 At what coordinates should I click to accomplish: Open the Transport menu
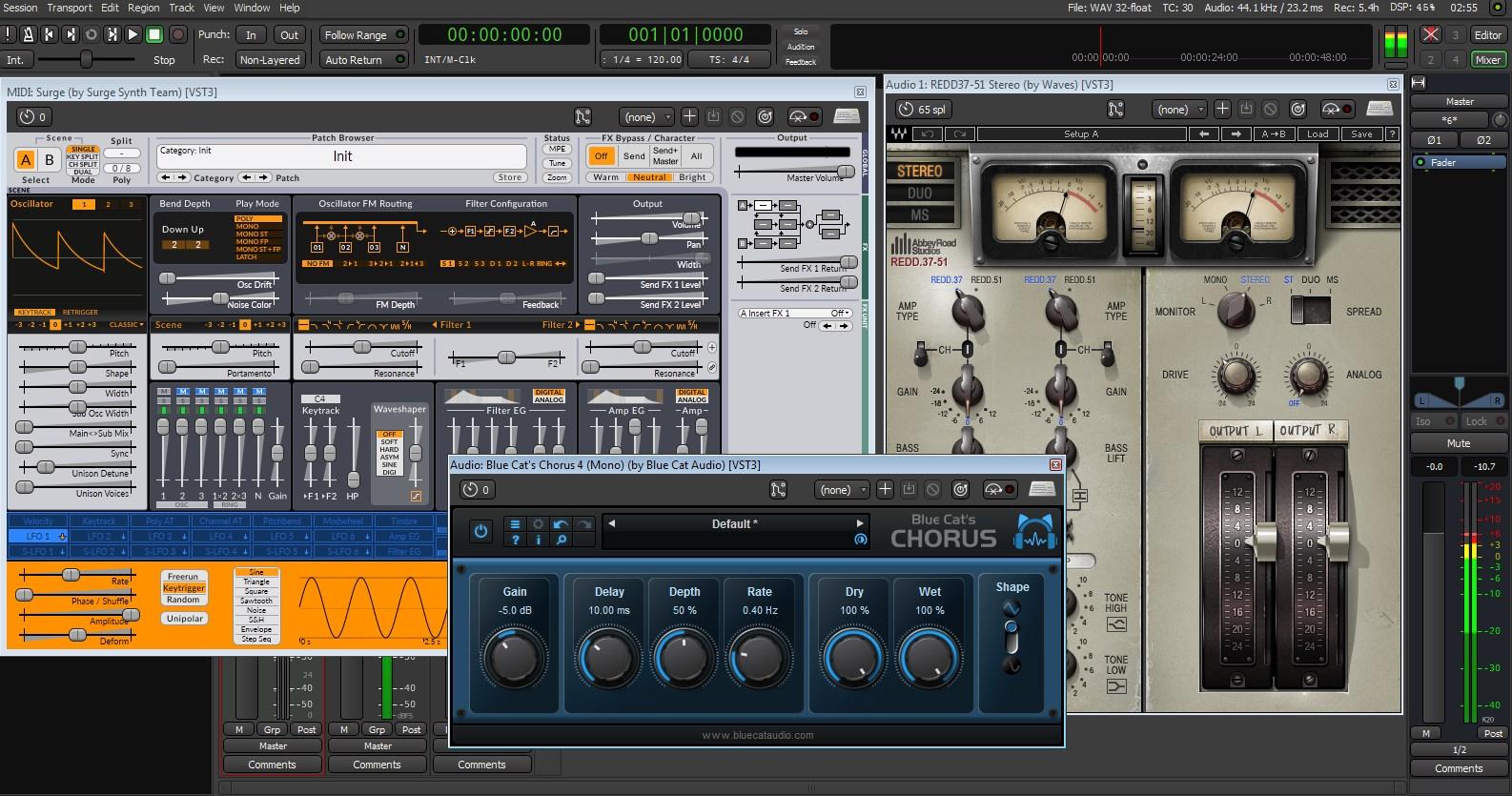[x=70, y=8]
